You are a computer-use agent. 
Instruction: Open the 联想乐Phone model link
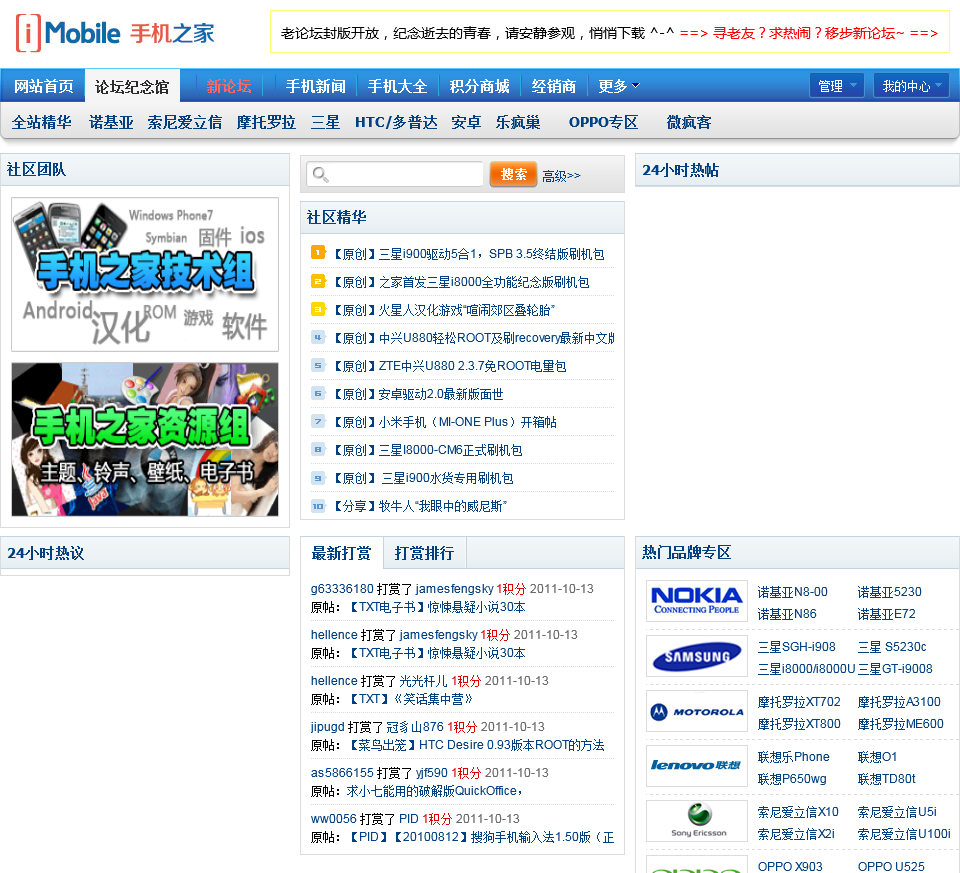click(793, 757)
